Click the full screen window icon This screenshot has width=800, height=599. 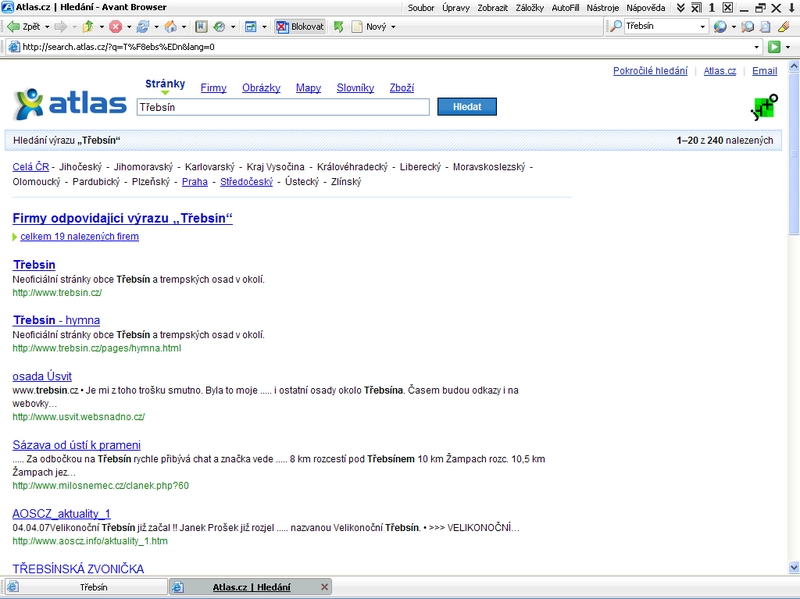(x=251, y=27)
